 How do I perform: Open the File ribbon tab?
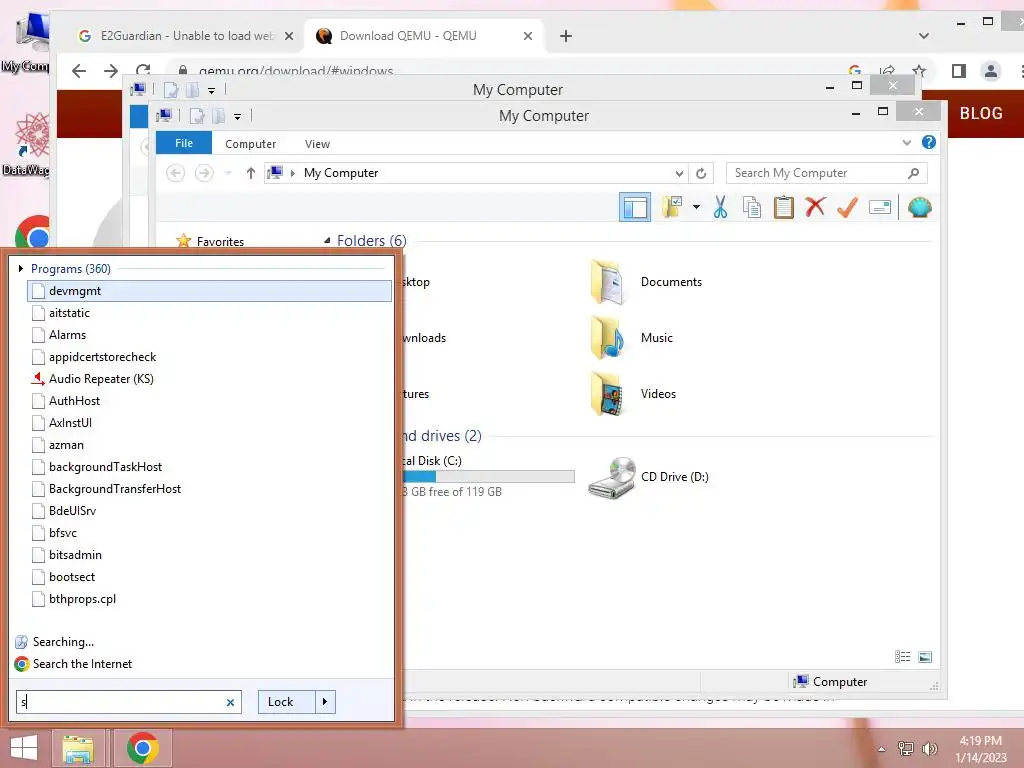tap(184, 143)
